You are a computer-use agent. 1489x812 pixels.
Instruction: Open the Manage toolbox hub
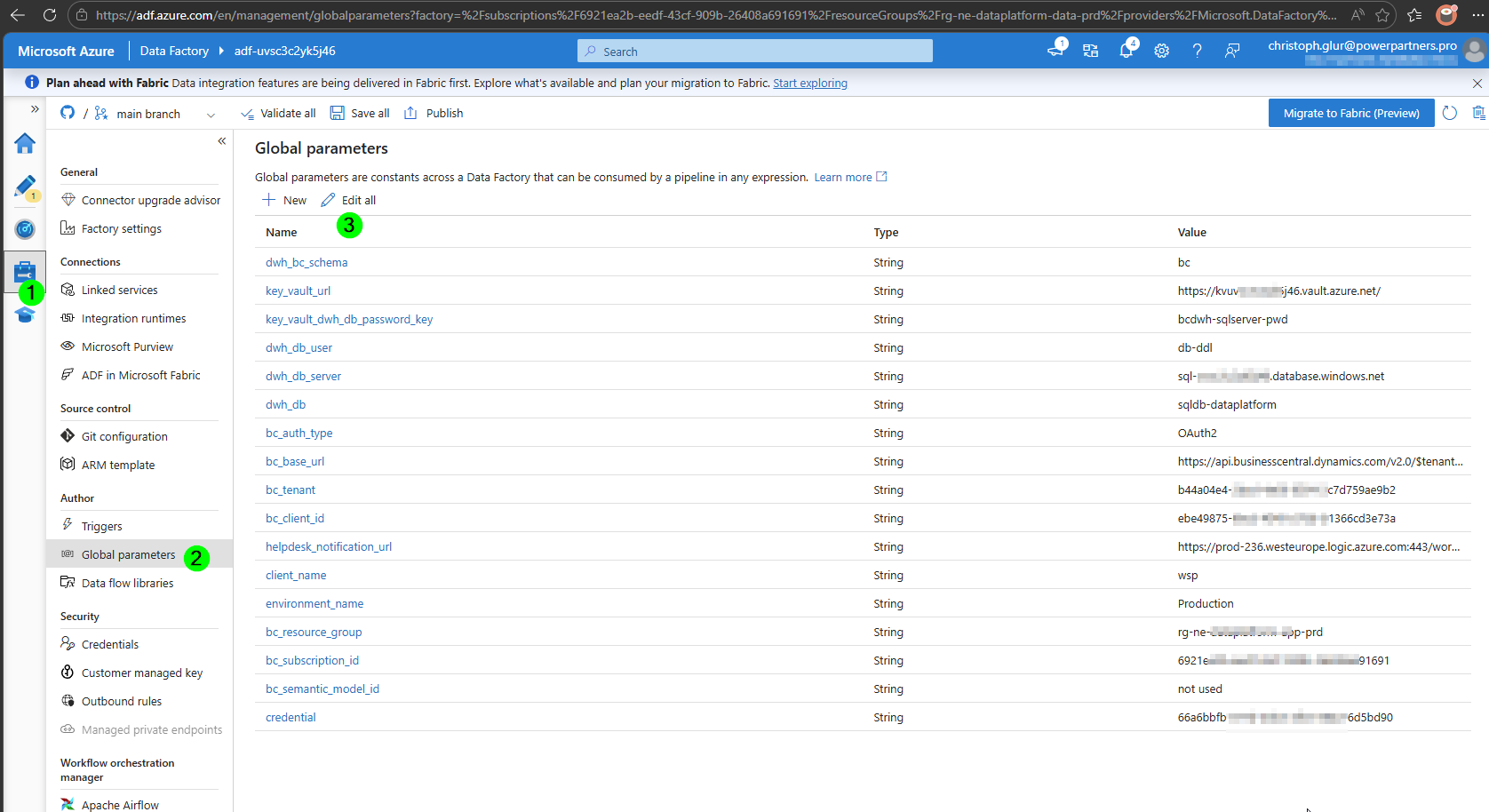pyautogui.click(x=25, y=272)
